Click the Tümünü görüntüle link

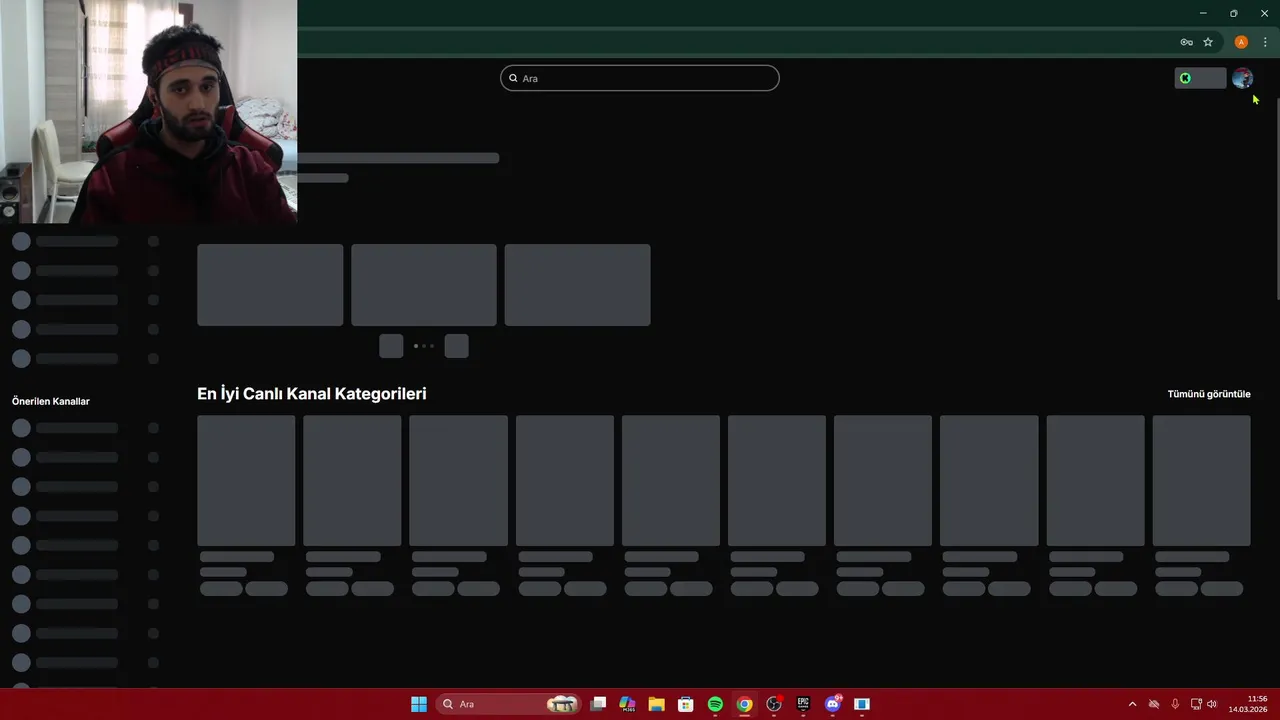tap(1209, 394)
